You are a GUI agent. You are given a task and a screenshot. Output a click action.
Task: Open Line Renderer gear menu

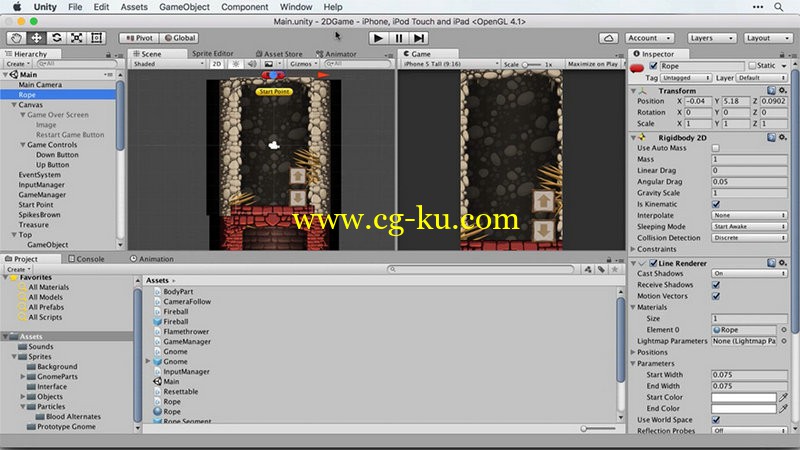(783, 263)
